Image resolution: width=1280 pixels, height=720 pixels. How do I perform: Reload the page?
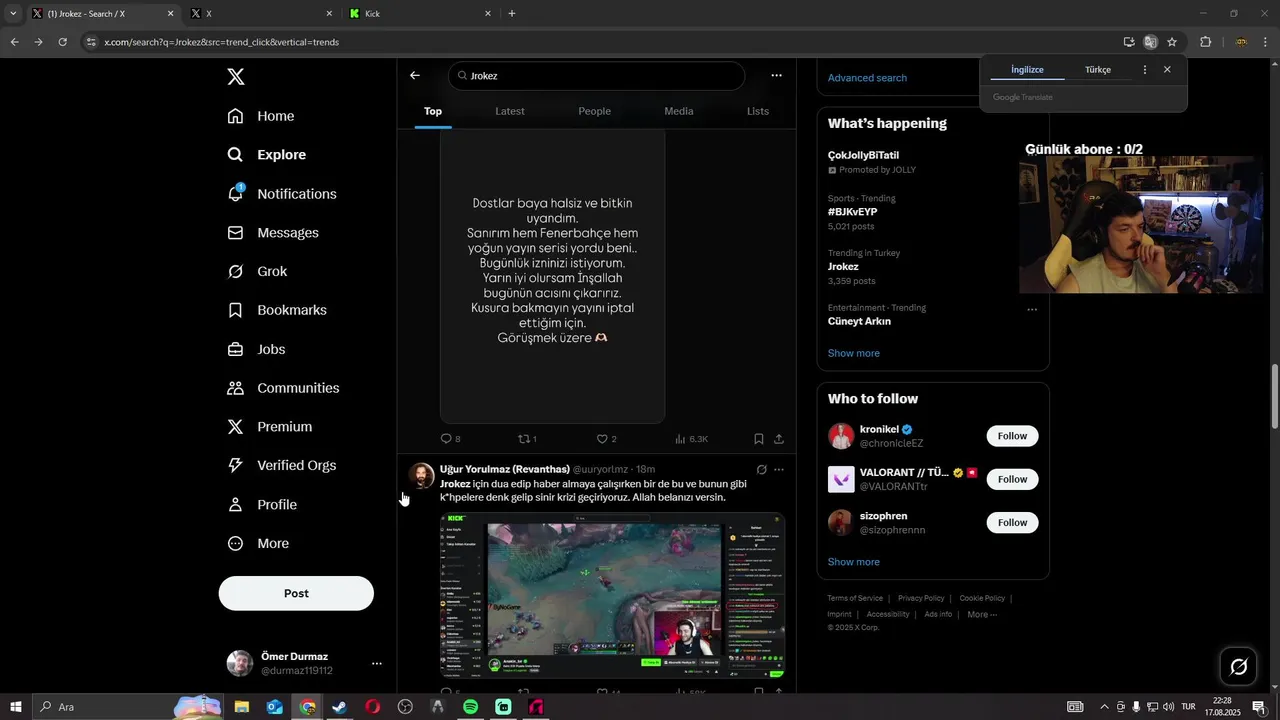point(63,42)
